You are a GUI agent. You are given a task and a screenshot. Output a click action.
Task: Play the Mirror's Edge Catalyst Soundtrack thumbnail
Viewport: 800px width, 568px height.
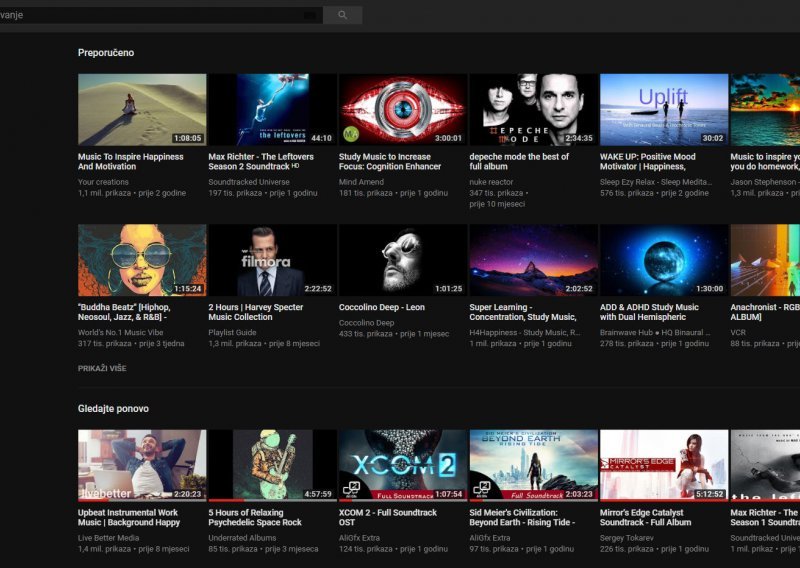pyautogui.click(x=663, y=465)
